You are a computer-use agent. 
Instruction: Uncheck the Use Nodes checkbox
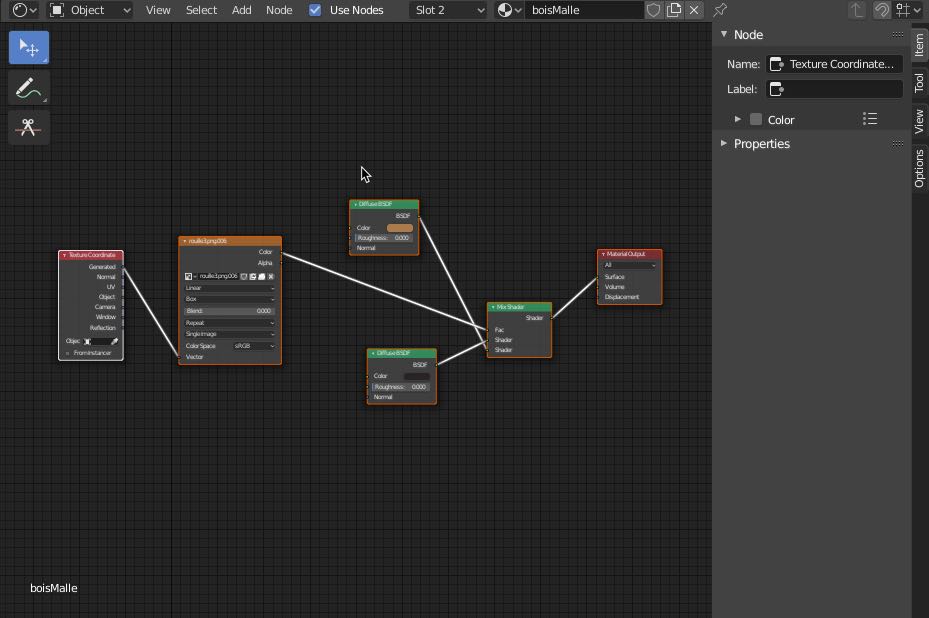point(316,10)
